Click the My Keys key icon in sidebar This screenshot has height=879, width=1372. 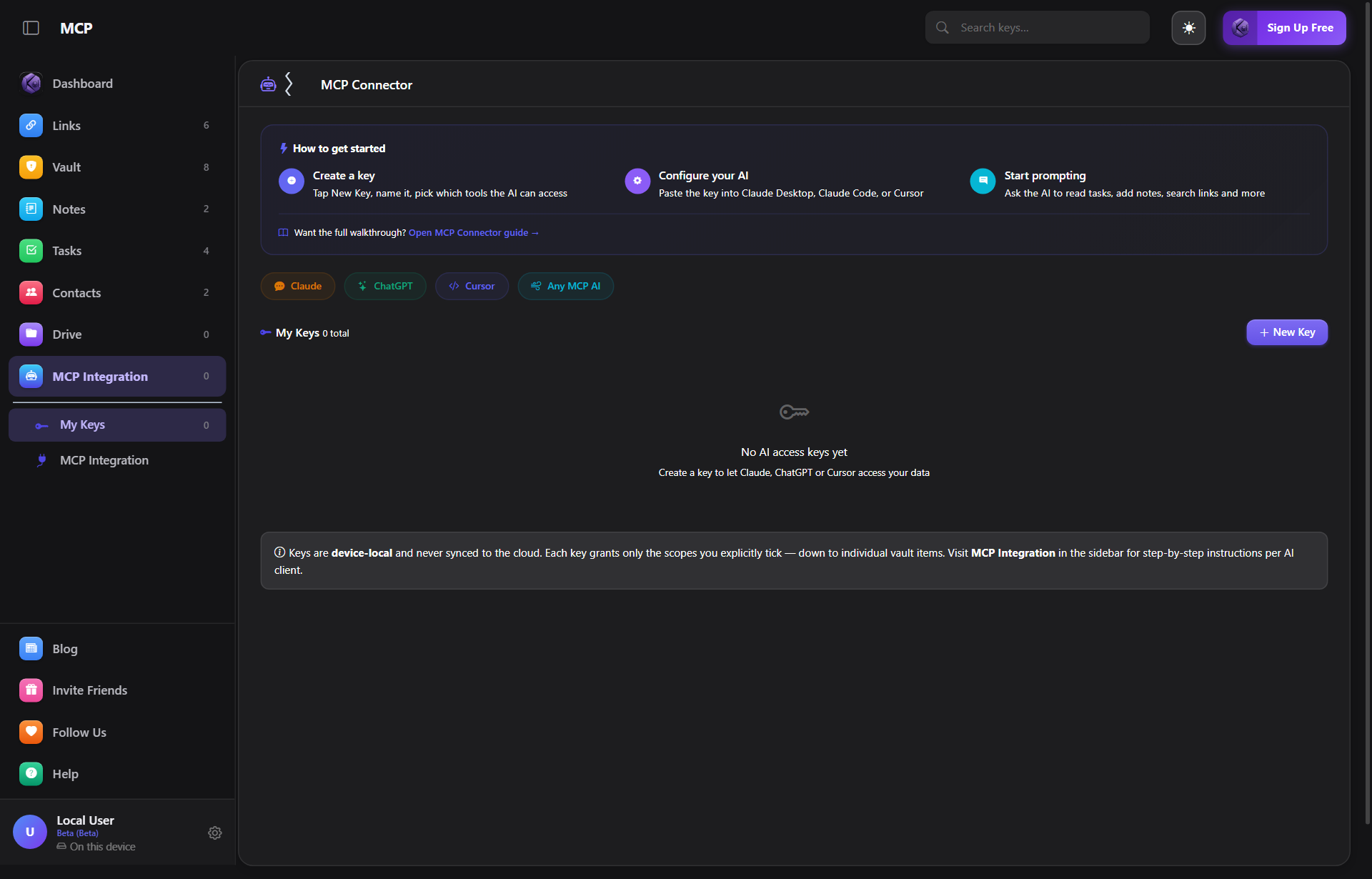[41, 426]
